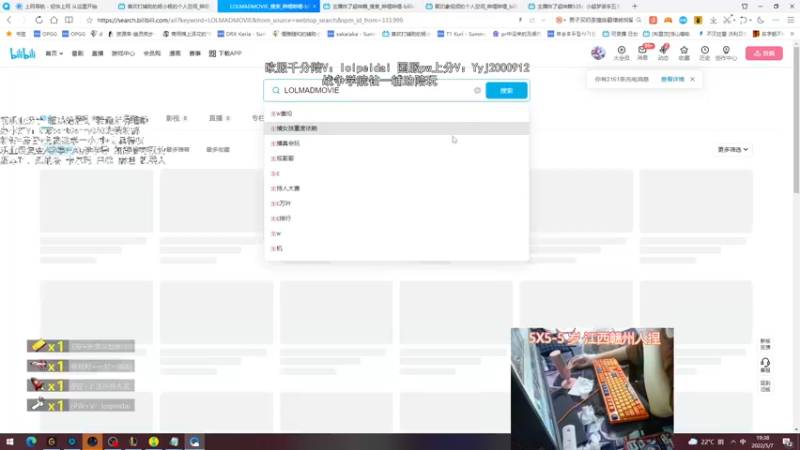Image resolution: width=800 pixels, height=450 pixels.
Task: Open the Windows Start button
Action: tap(10, 441)
